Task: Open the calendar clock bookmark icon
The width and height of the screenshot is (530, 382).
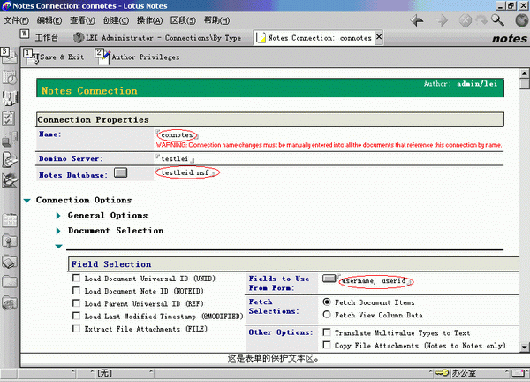Action: coord(9,77)
